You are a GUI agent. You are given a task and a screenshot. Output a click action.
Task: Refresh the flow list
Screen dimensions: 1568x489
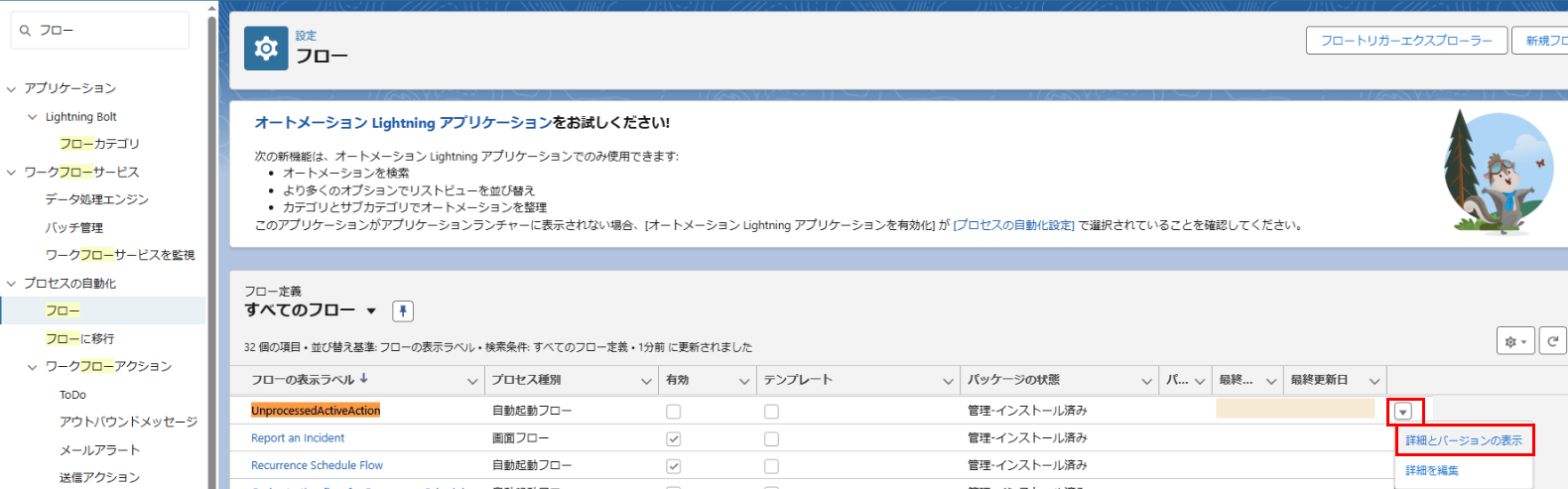pyautogui.click(x=1553, y=341)
